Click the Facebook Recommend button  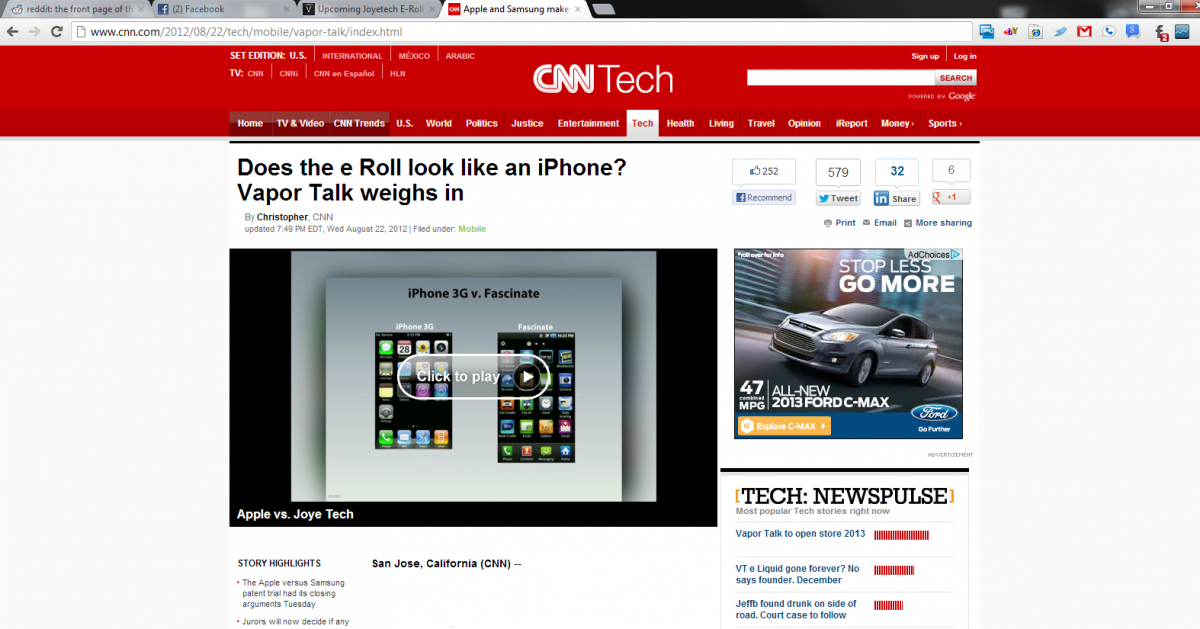(764, 198)
